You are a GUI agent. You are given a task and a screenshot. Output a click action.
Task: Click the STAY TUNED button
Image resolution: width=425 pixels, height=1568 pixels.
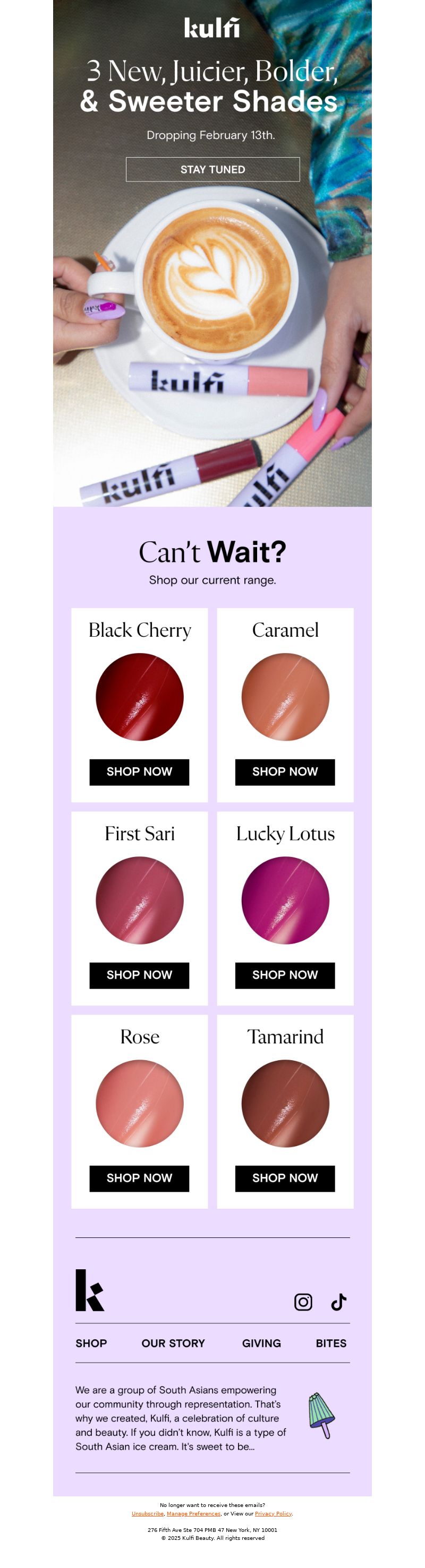tap(213, 169)
